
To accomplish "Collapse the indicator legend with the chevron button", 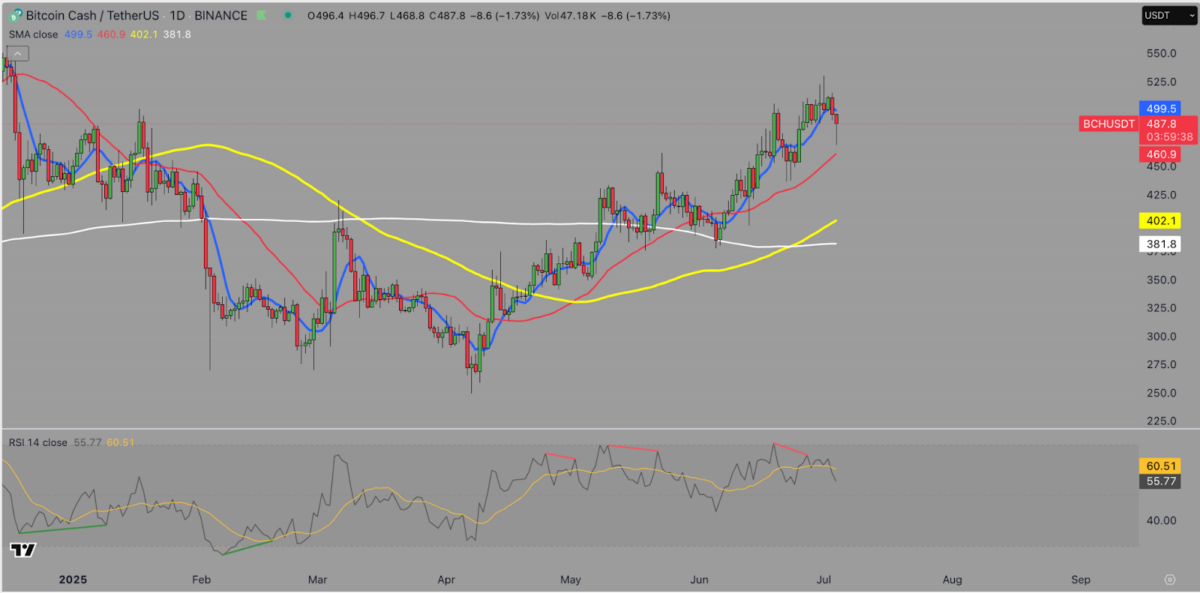I will [18, 52].
